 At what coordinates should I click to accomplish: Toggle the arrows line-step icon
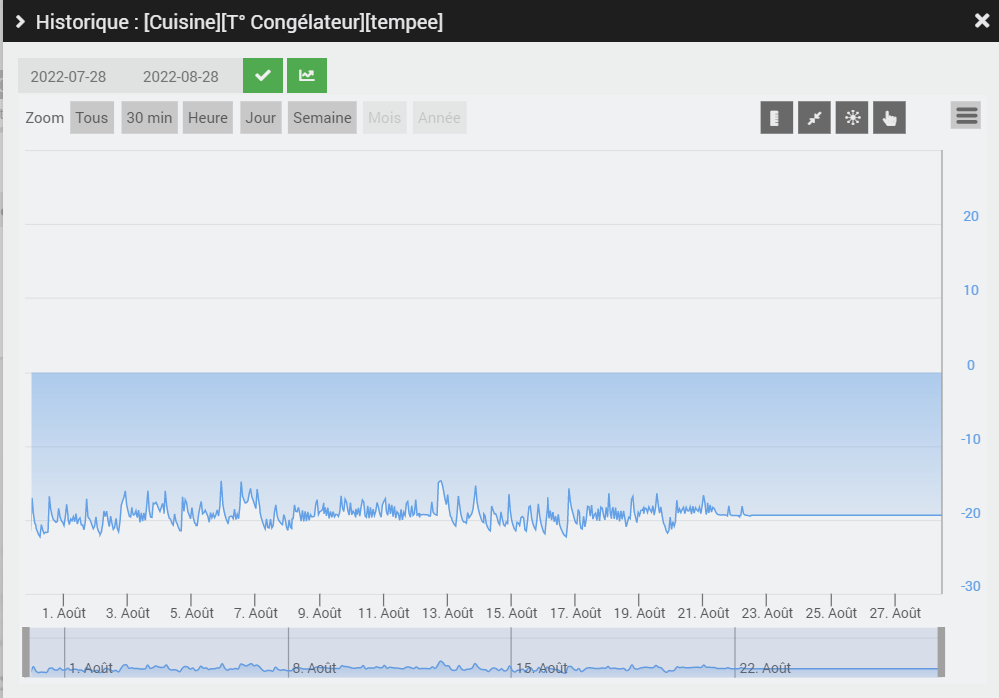tap(814, 118)
